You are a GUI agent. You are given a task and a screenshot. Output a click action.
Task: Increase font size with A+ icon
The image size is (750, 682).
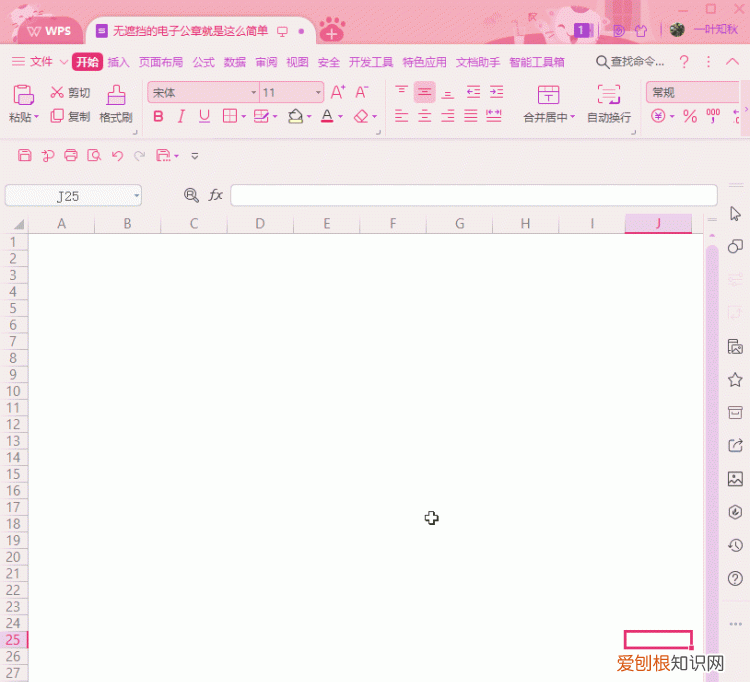(x=338, y=92)
